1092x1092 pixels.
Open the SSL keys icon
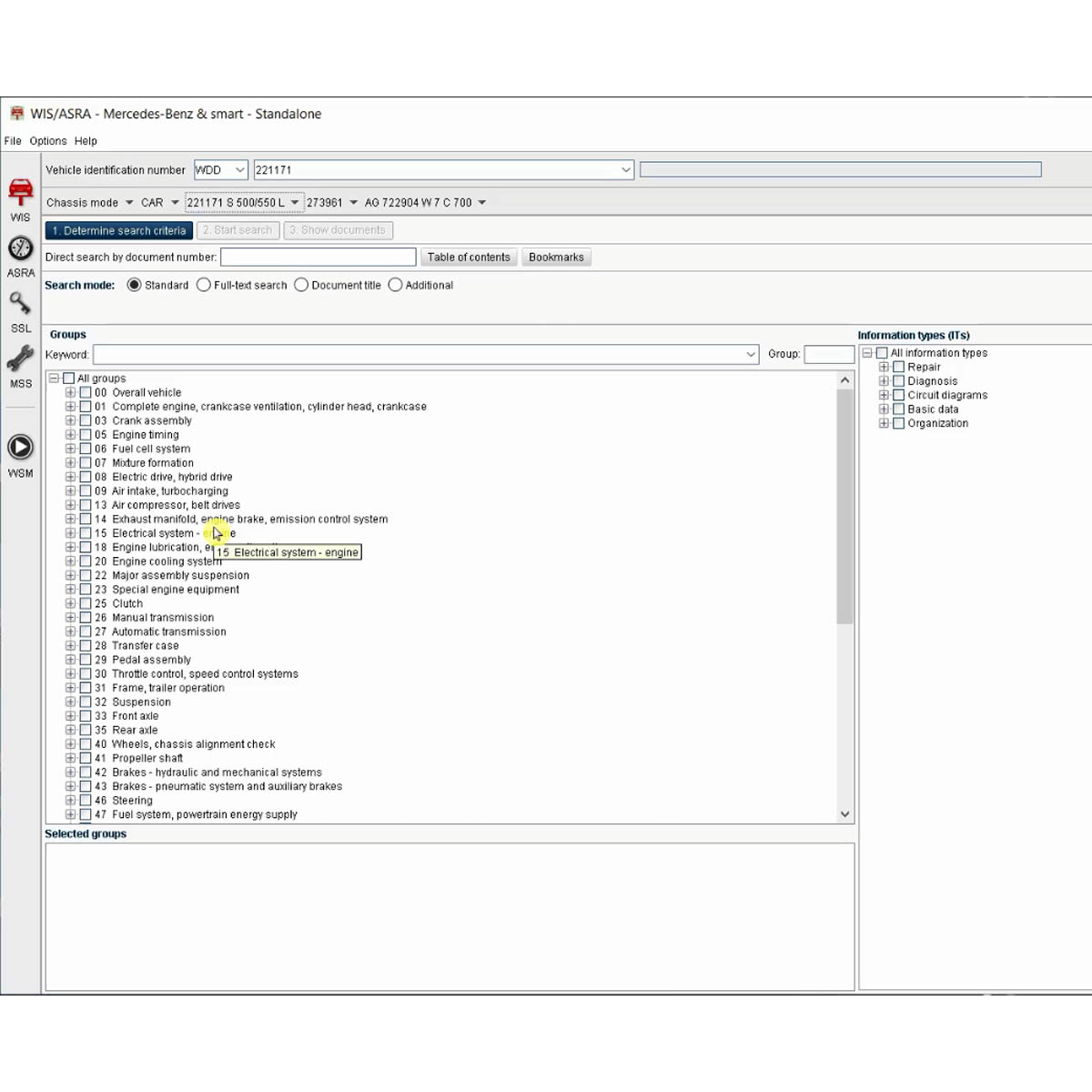pos(20,303)
